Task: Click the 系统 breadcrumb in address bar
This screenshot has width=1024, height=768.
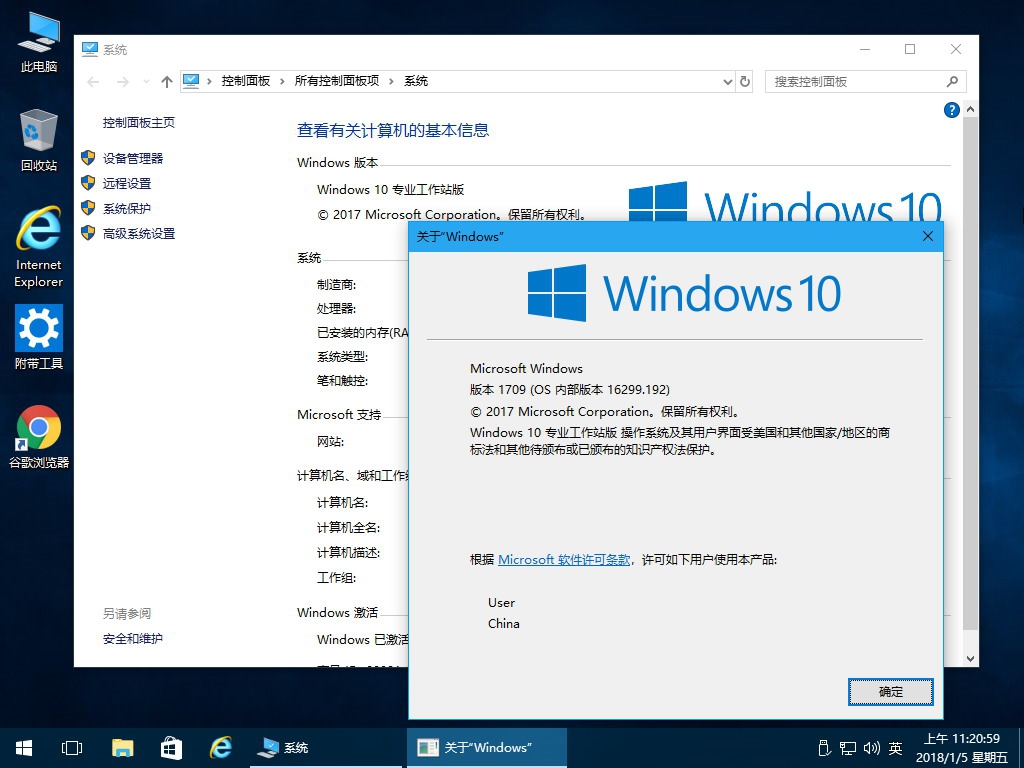Action: pyautogui.click(x=416, y=81)
